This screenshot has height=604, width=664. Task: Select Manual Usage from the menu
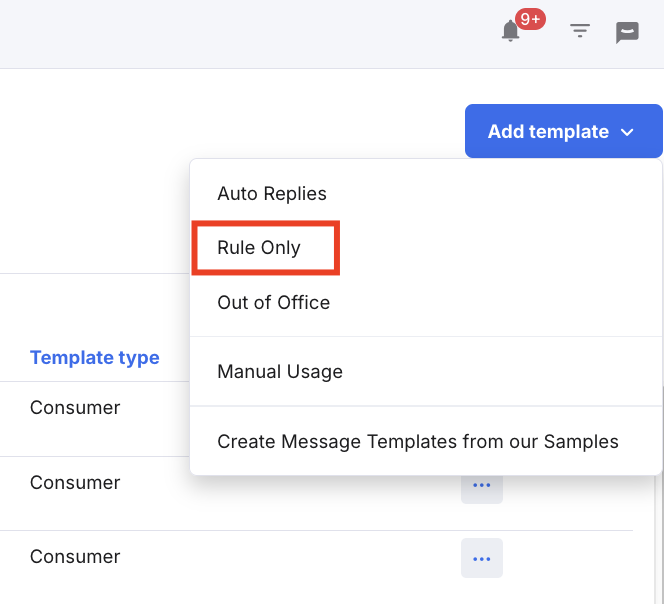pos(280,371)
